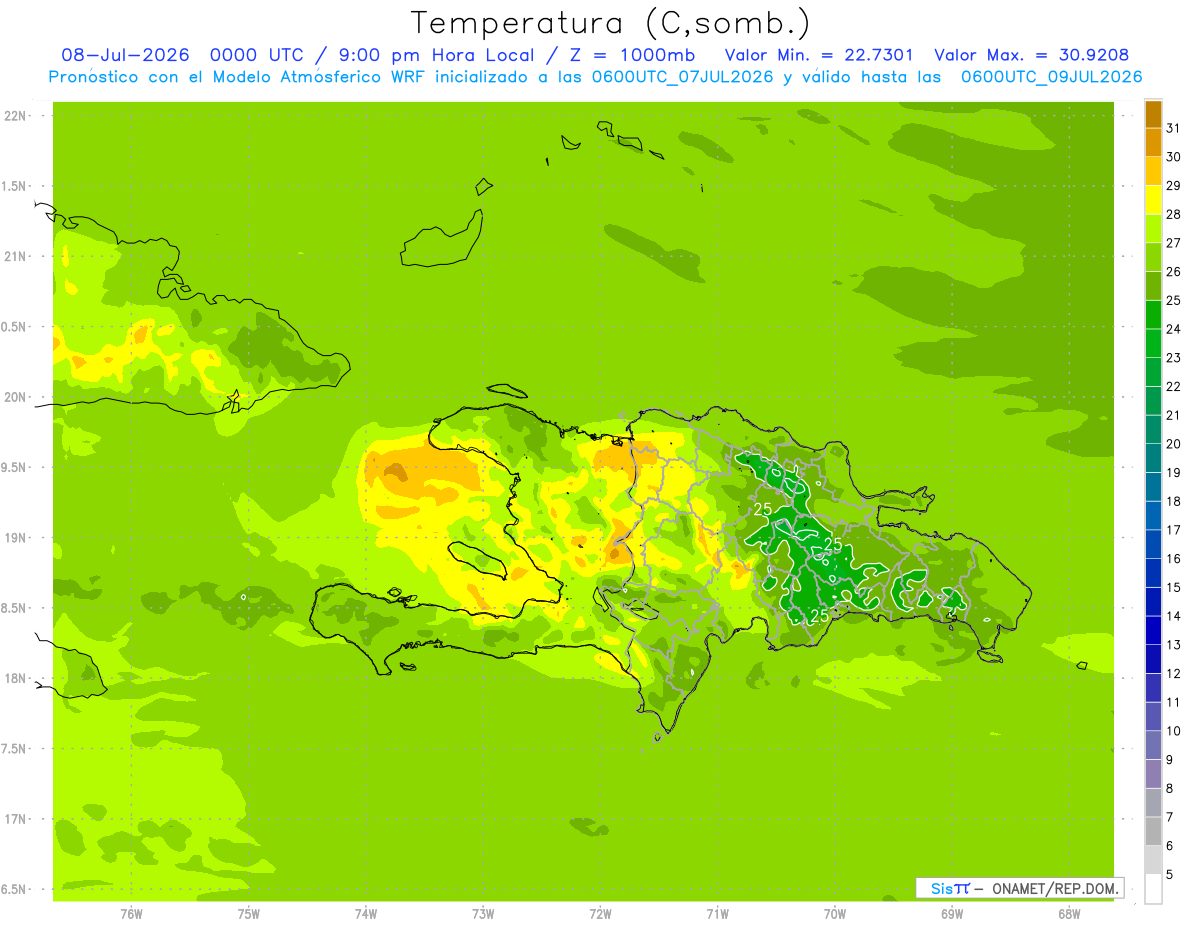Select the legend swatch between 17 and 18

(x=1153, y=515)
